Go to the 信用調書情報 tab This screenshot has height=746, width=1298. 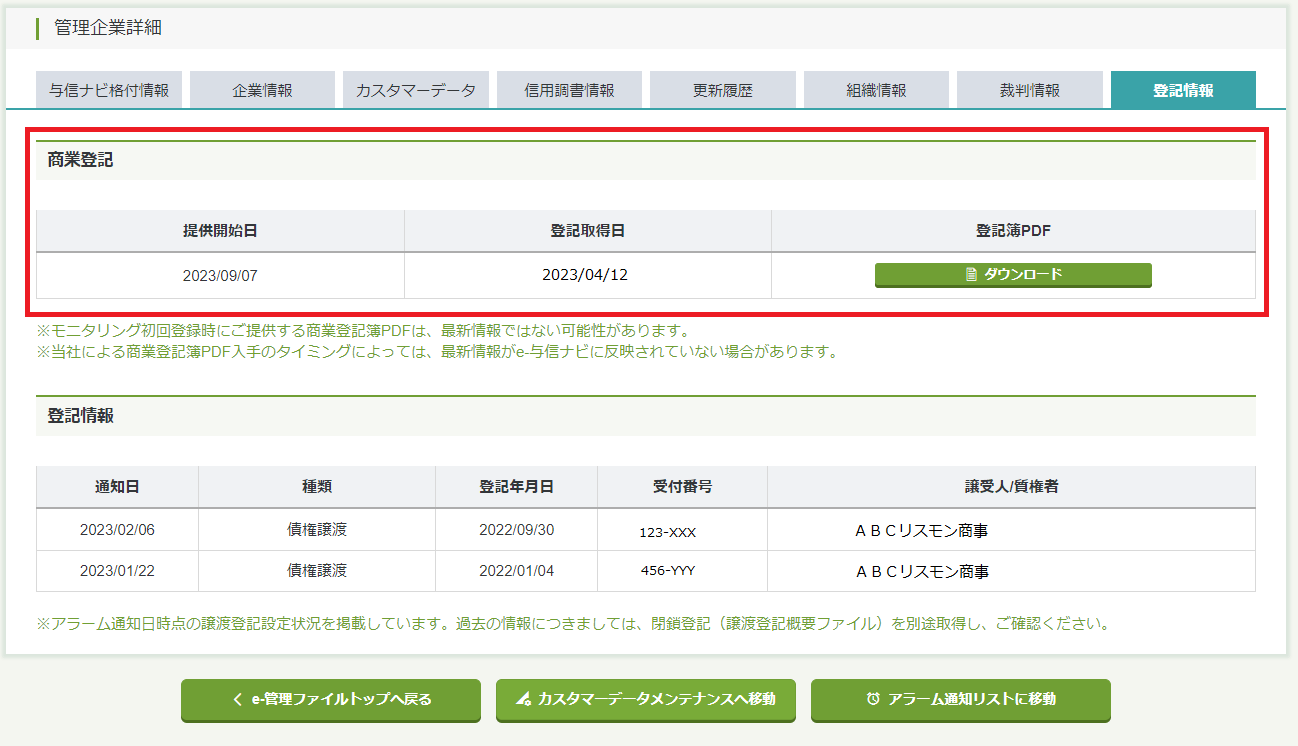coord(569,90)
